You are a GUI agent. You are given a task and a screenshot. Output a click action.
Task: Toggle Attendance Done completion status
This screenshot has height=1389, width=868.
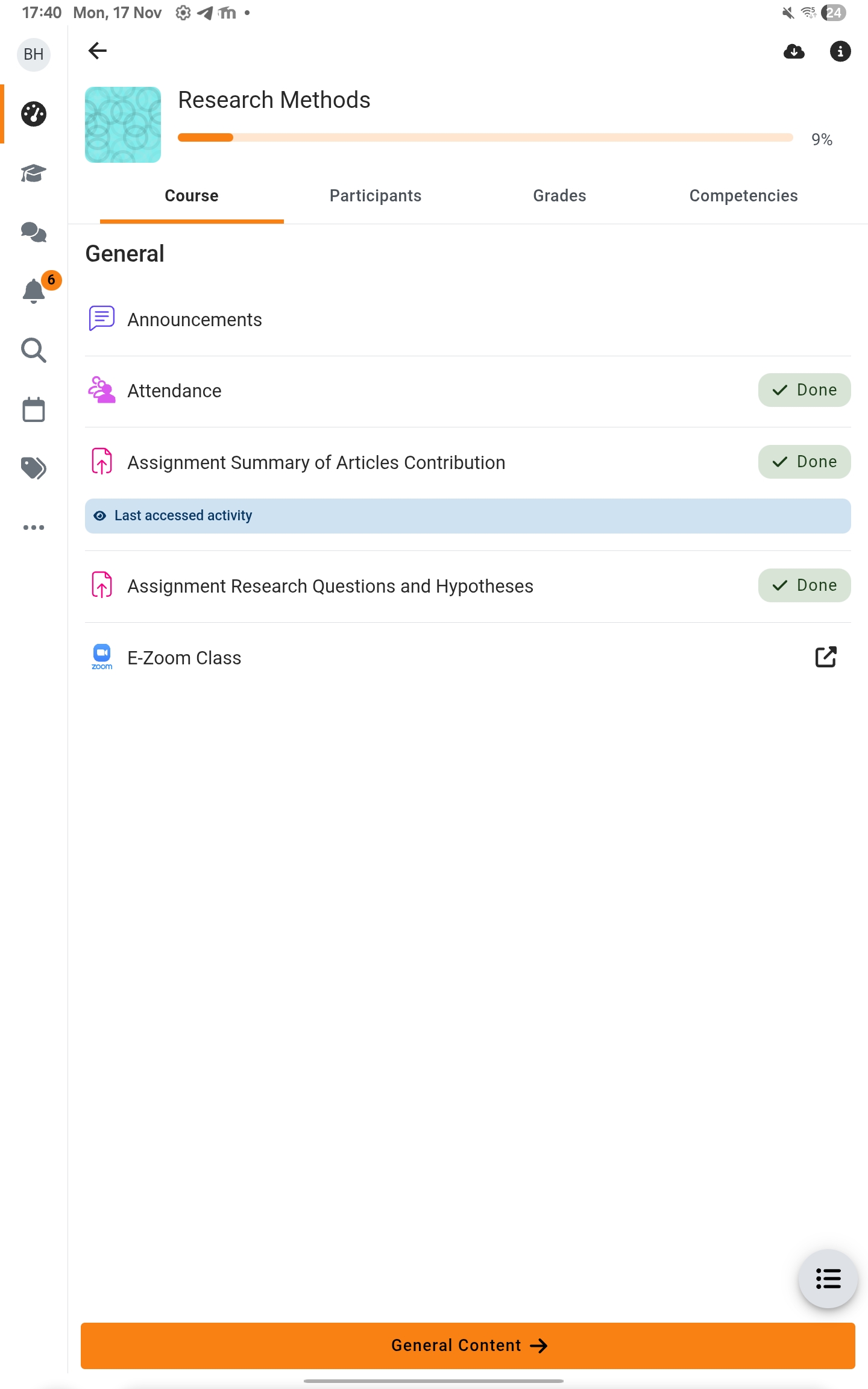pyautogui.click(x=804, y=390)
